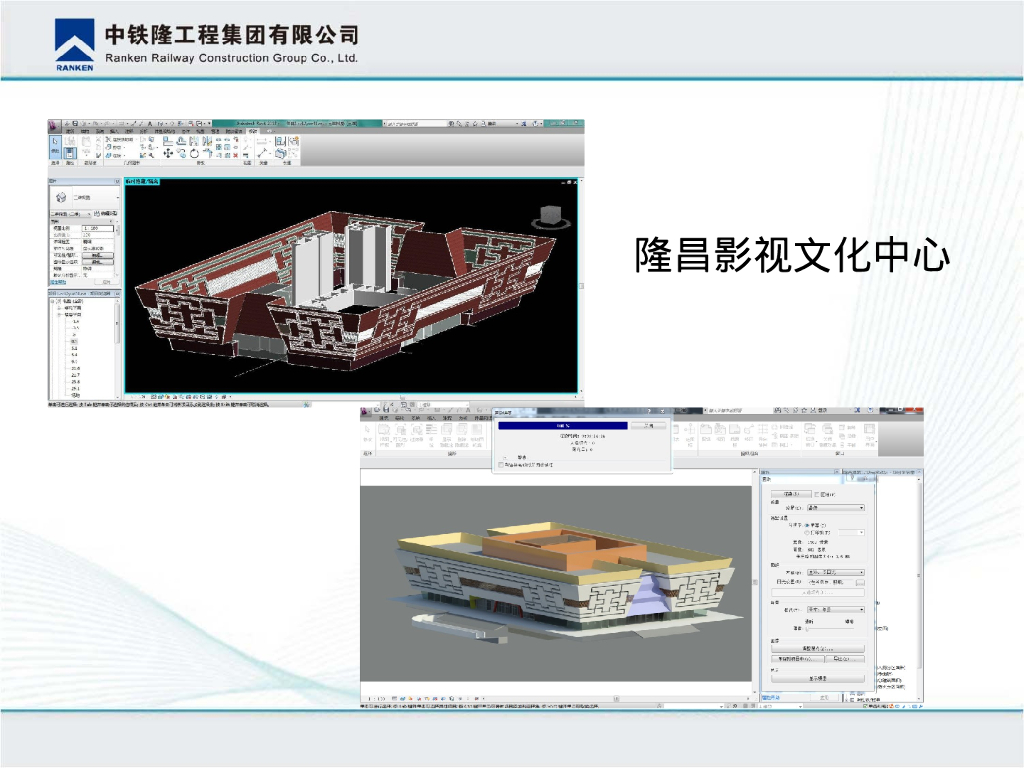Select the Move tool in top Revit ribbon
The image size is (1024, 768).
[x=168, y=153]
